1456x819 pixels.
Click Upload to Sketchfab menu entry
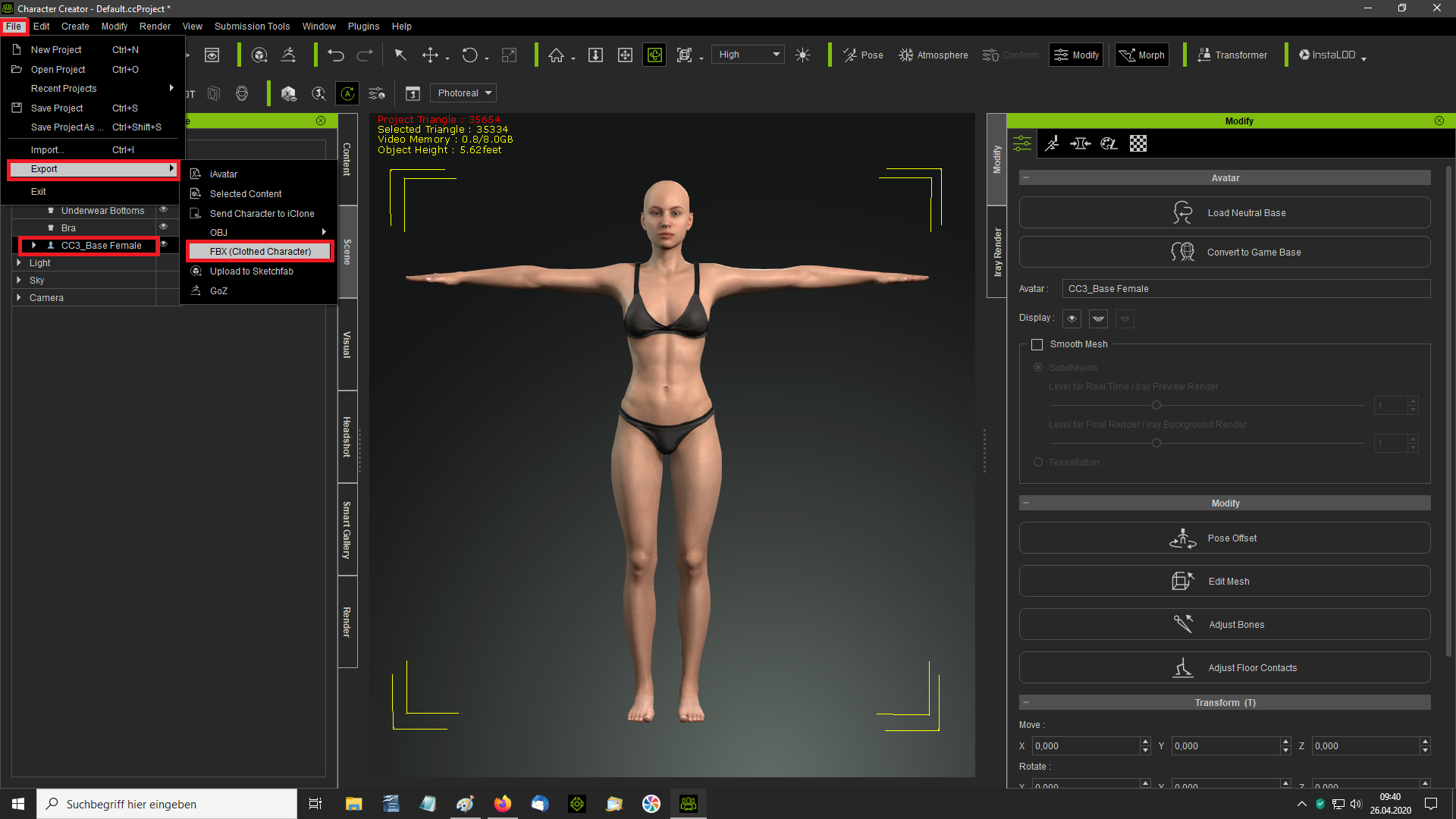tap(251, 271)
